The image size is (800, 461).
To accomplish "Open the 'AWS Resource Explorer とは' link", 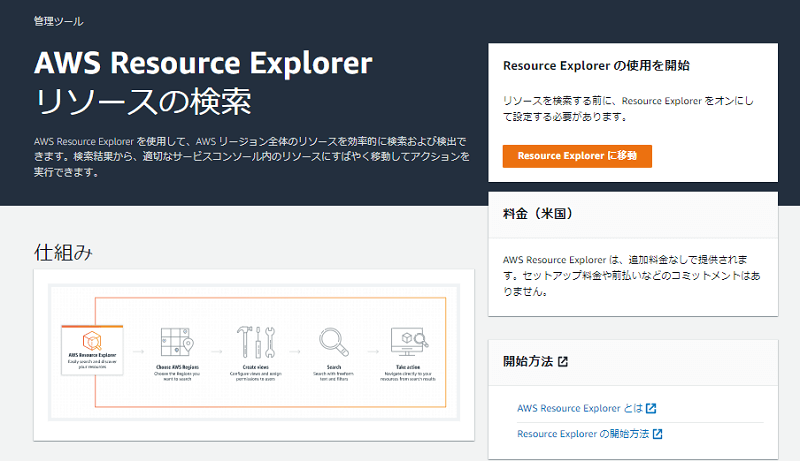I will [x=586, y=408].
